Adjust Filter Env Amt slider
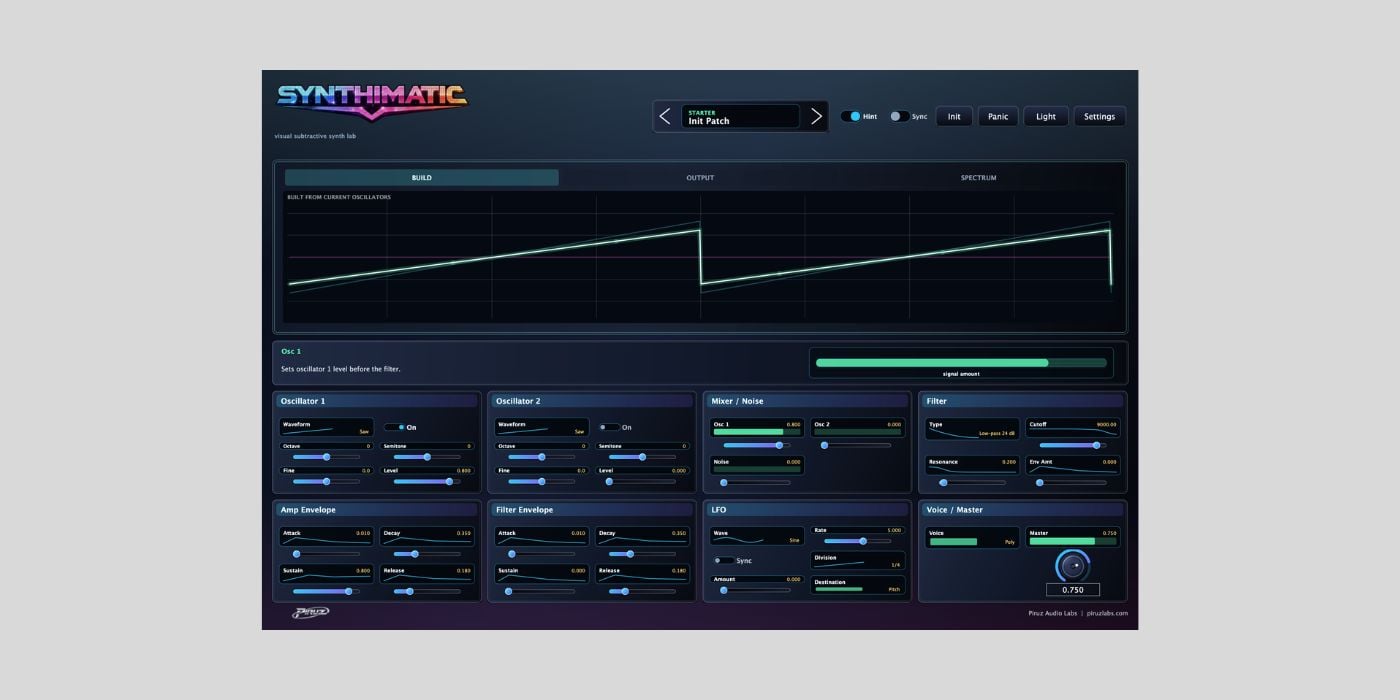The height and width of the screenshot is (700, 1400). point(1073,482)
